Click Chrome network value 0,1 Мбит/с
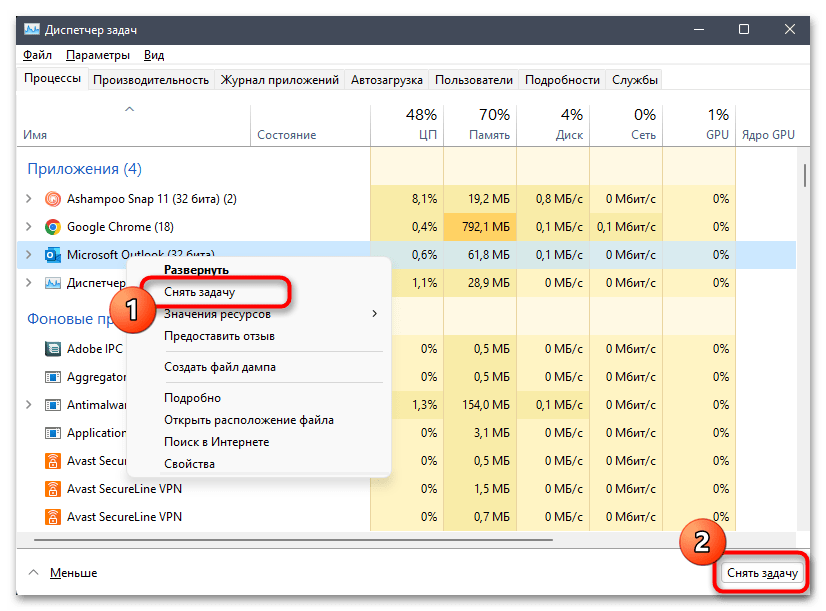Screen dimensions: 826x611 coord(626,227)
